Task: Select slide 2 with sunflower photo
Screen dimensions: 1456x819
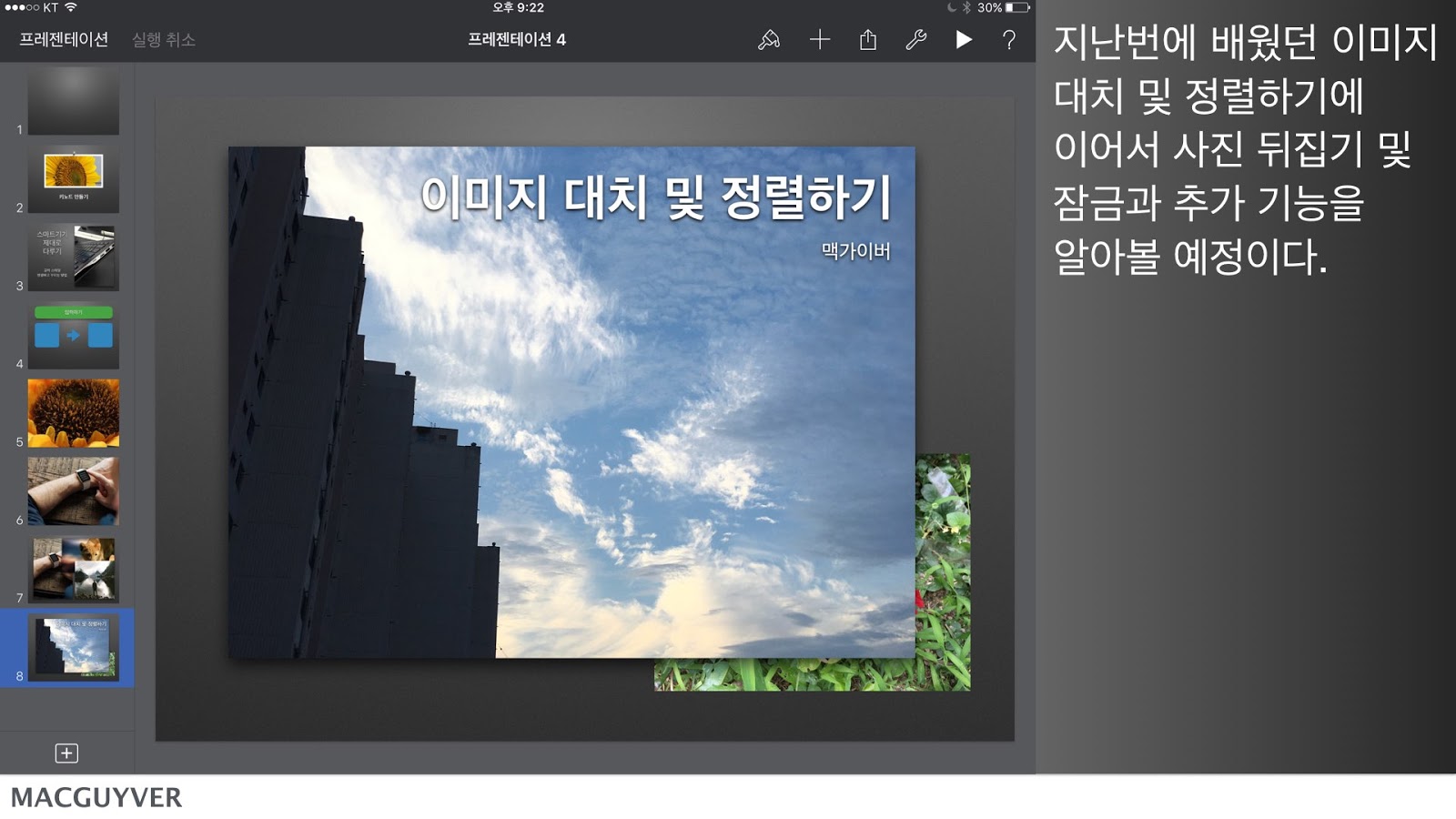Action: 74,179
